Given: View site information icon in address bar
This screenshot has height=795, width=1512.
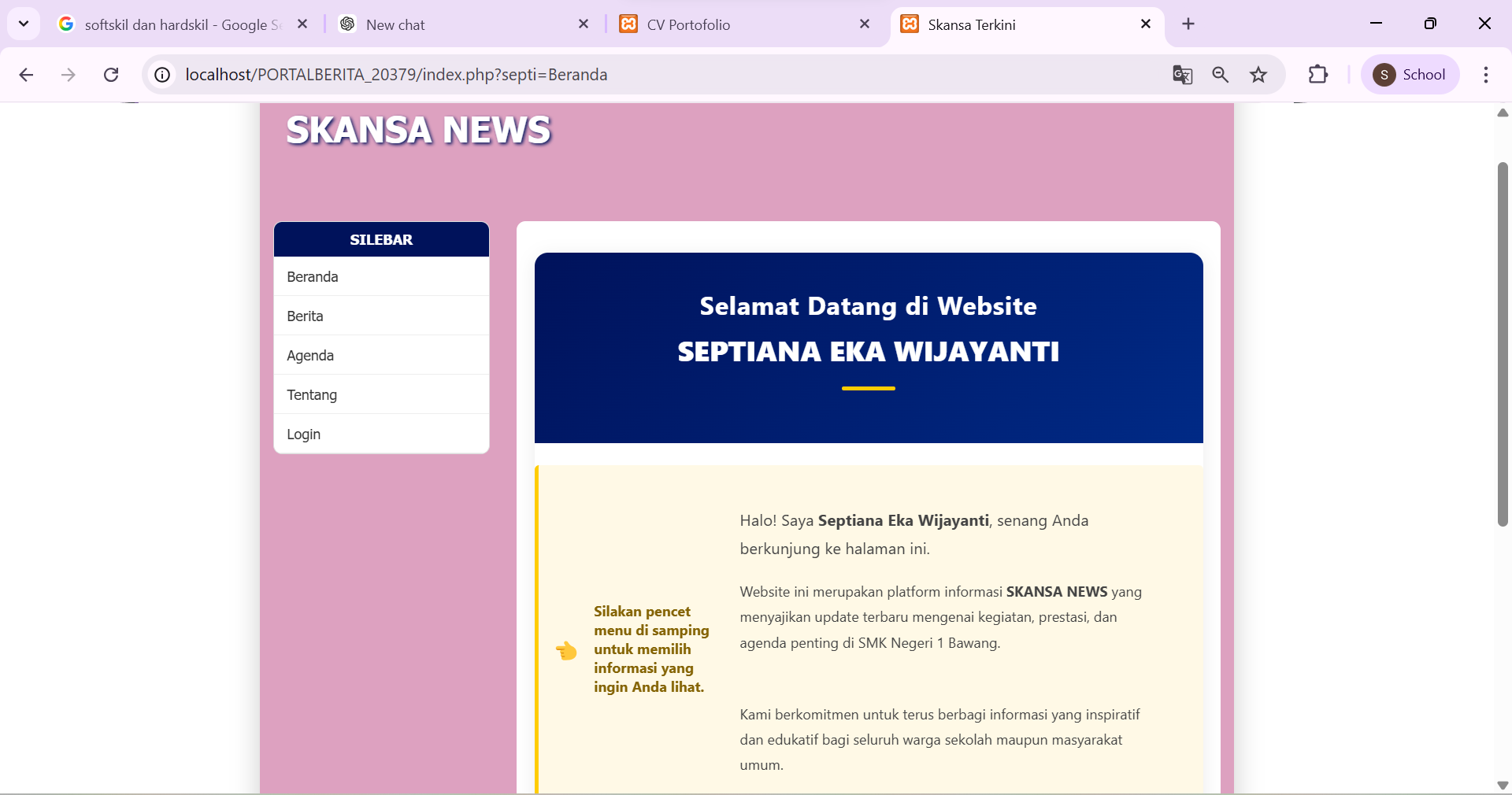Looking at the screenshot, I should [162, 75].
